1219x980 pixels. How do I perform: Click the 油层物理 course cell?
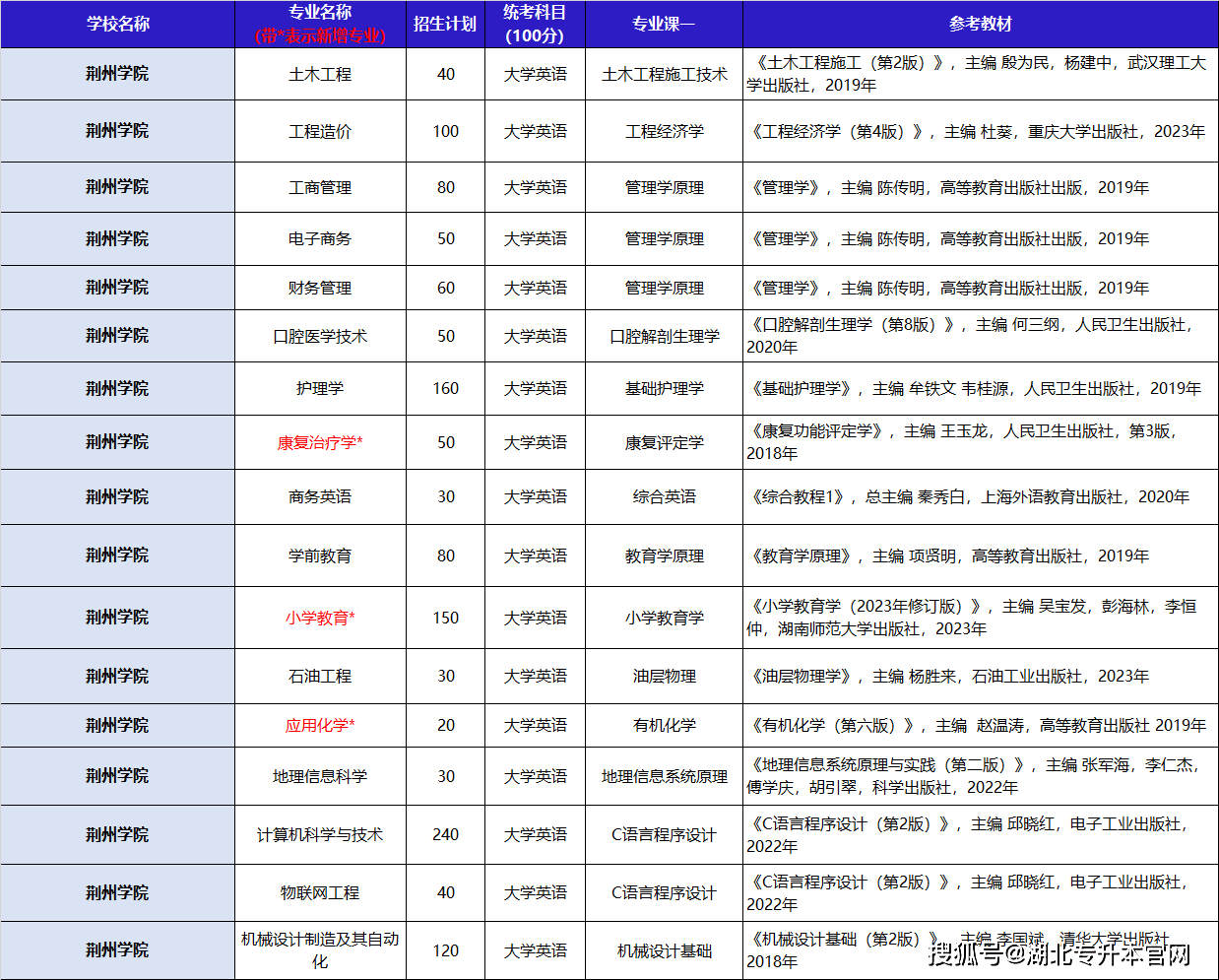(x=664, y=676)
